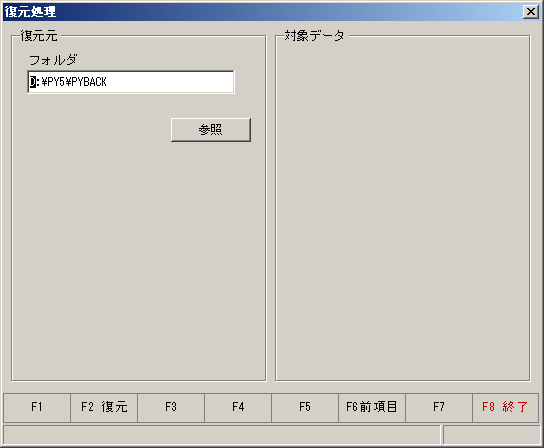Close the 復元処理 window

pyautogui.click(x=531, y=12)
